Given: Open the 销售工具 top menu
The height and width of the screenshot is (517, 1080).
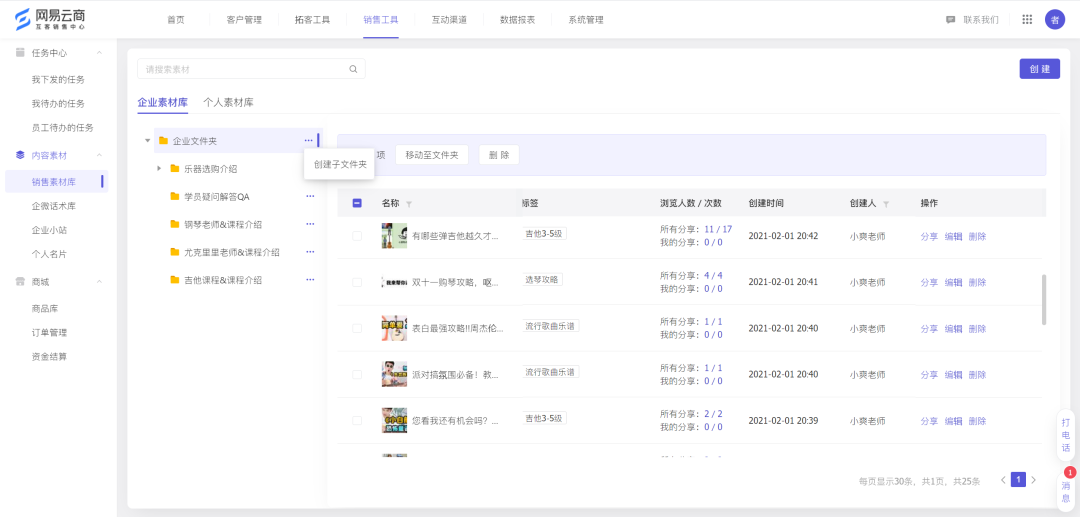Looking at the screenshot, I should [381, 20].
